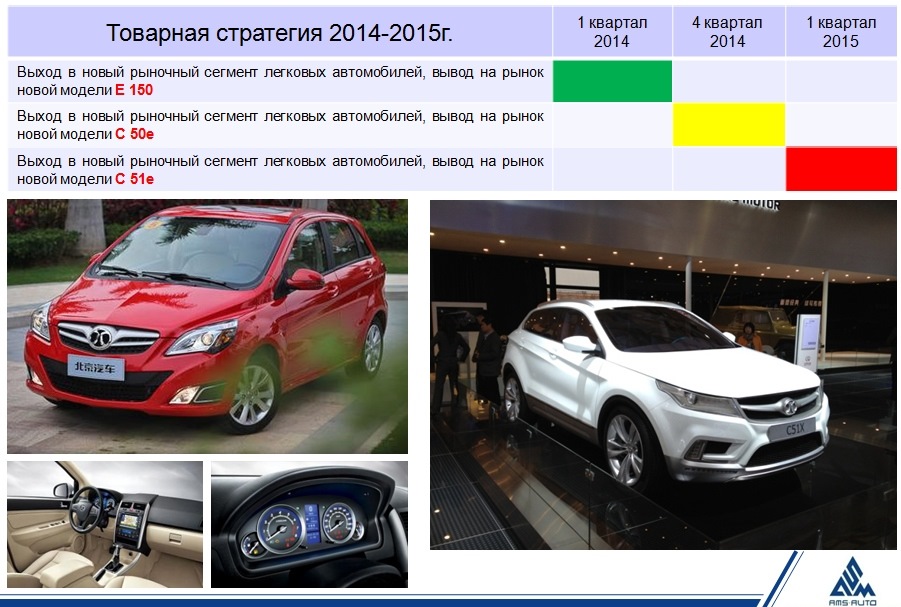Select the '1 квартал 2015' column header
901x607 pixels.
click(x=841, y=32)
